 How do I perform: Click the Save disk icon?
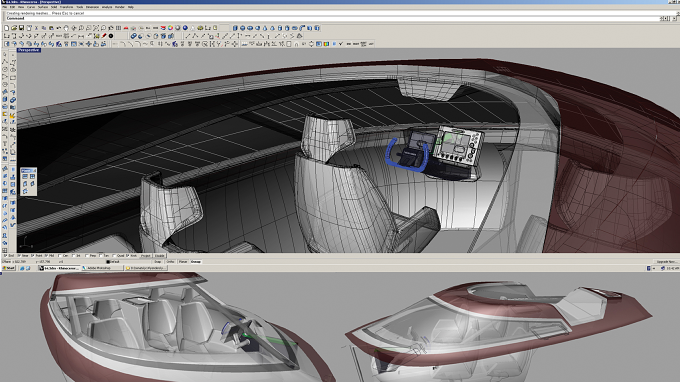tap(21, 28)
